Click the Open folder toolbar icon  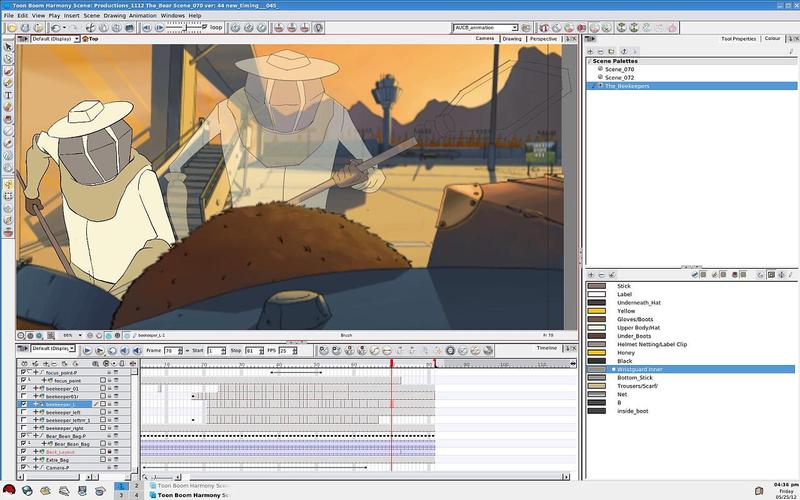pyautogui.click(x=11, y=28)
